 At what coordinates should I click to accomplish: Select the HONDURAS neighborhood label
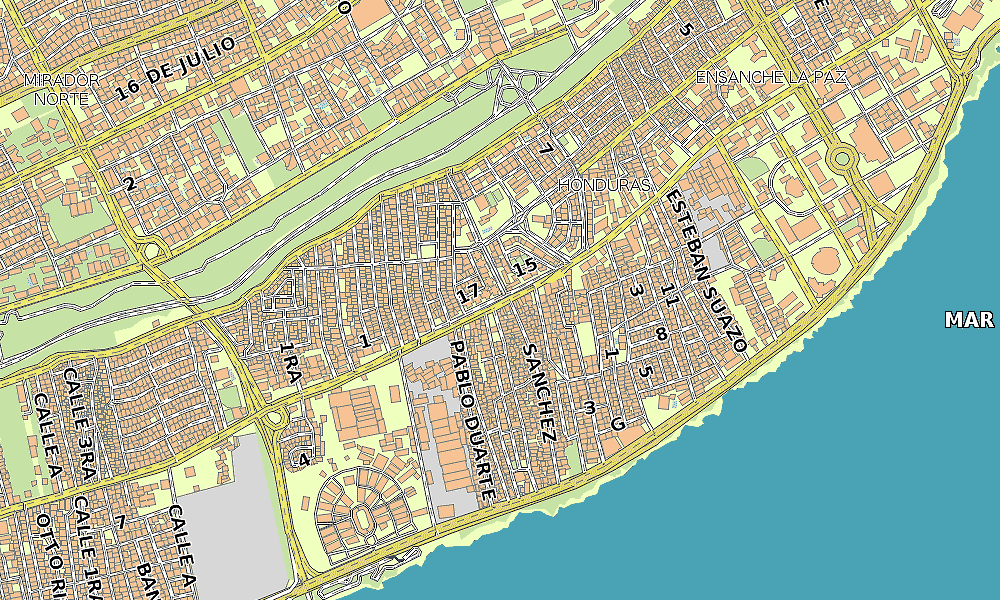click(604, 185)
